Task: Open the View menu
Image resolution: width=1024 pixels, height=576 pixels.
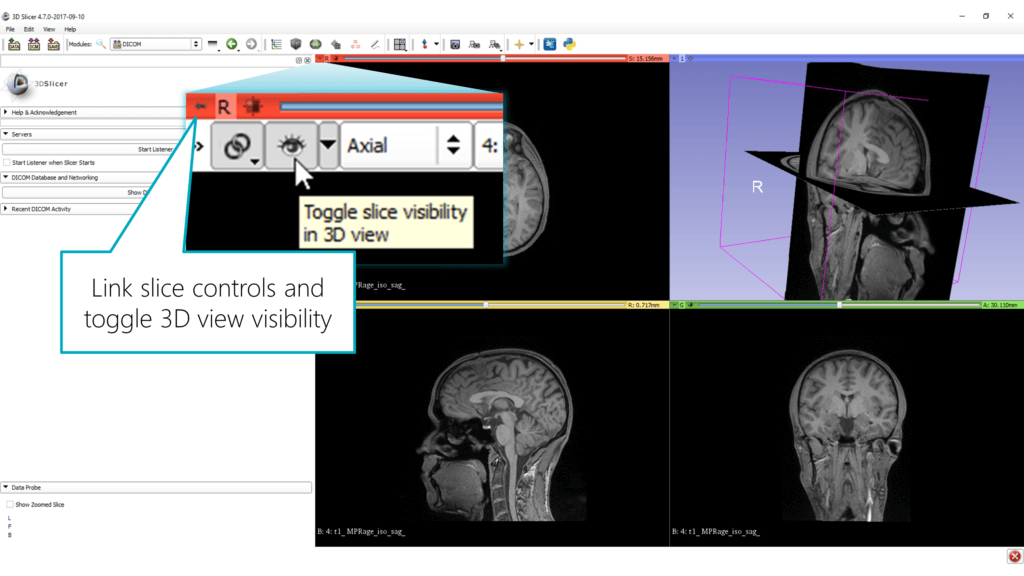Action: (49, 29)
